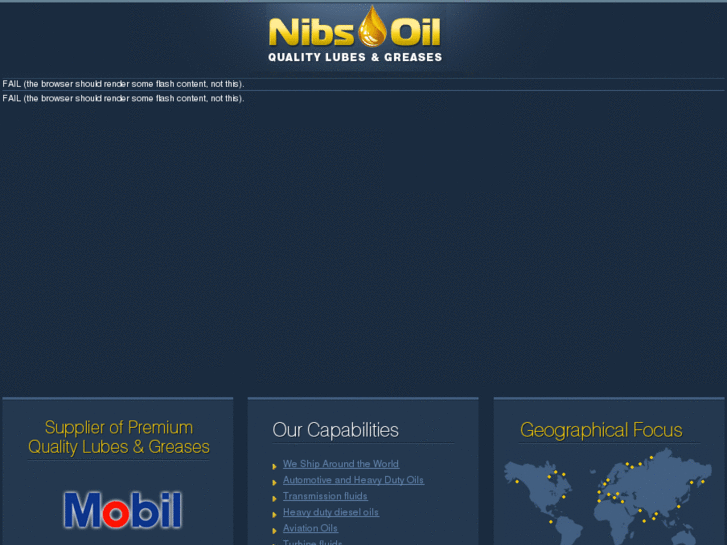Click the Nibs Oil logo
This screenshot has width=727, height=545.
click(x=355, y=33)
